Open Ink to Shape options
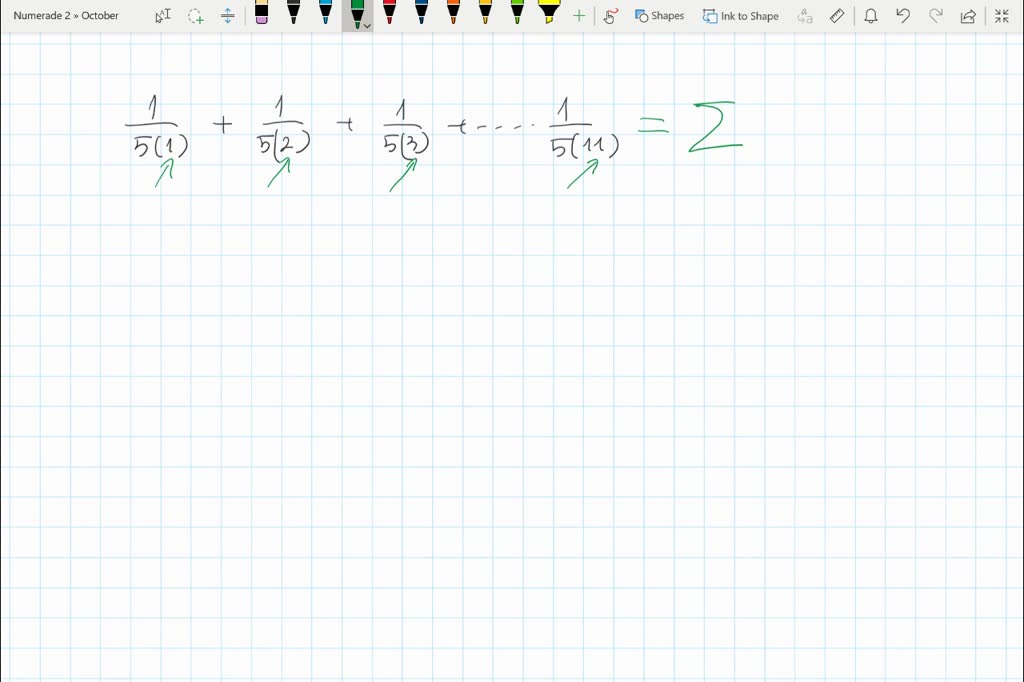This screenshot has width=1024, height=682. 740,15
